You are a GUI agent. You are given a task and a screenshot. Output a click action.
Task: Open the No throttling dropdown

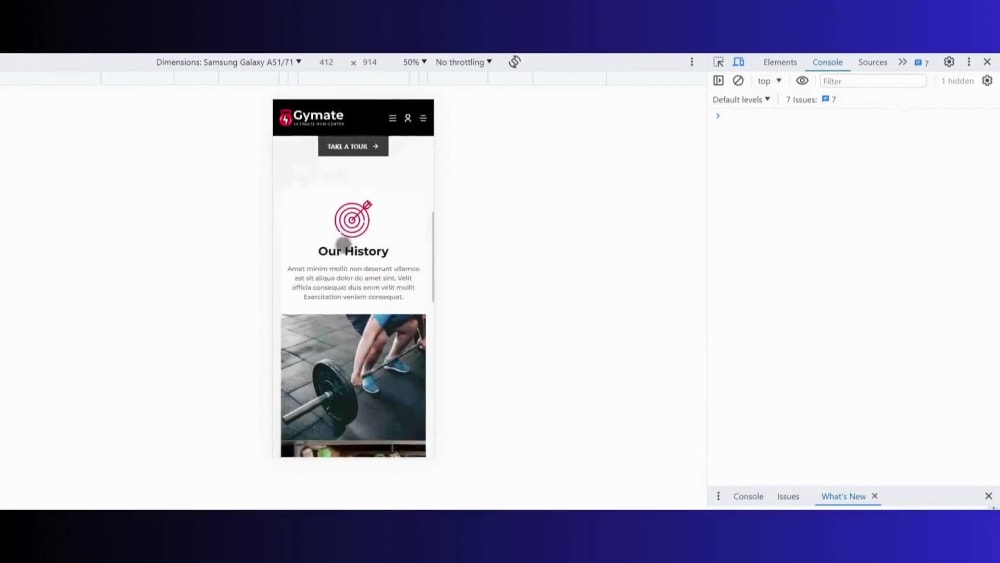coord(464,62)
